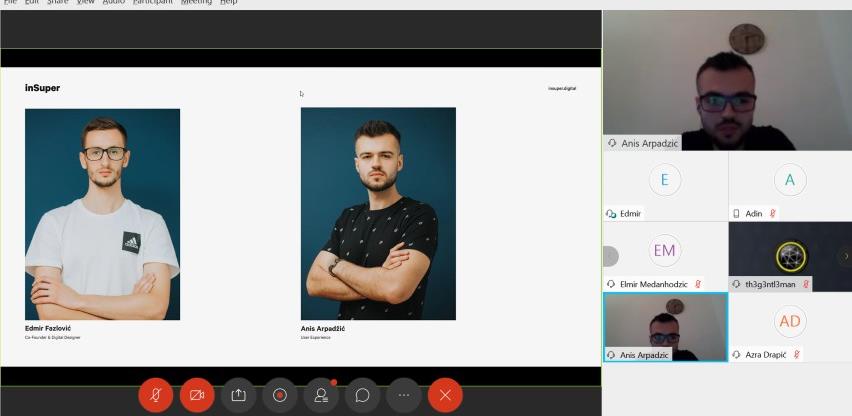Viewport: 852px width, 416px height.
Task: Click Elmir Medanhodzic's EM avatar
Action: (x=664, y=251)
